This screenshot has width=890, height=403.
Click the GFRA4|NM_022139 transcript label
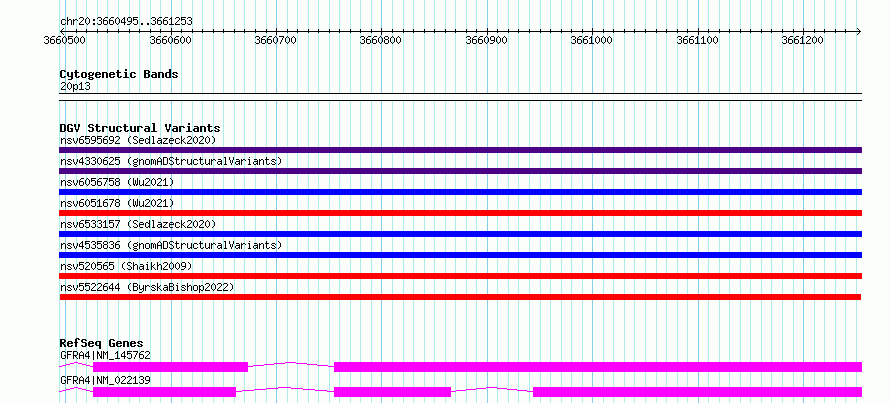(105, 380)
